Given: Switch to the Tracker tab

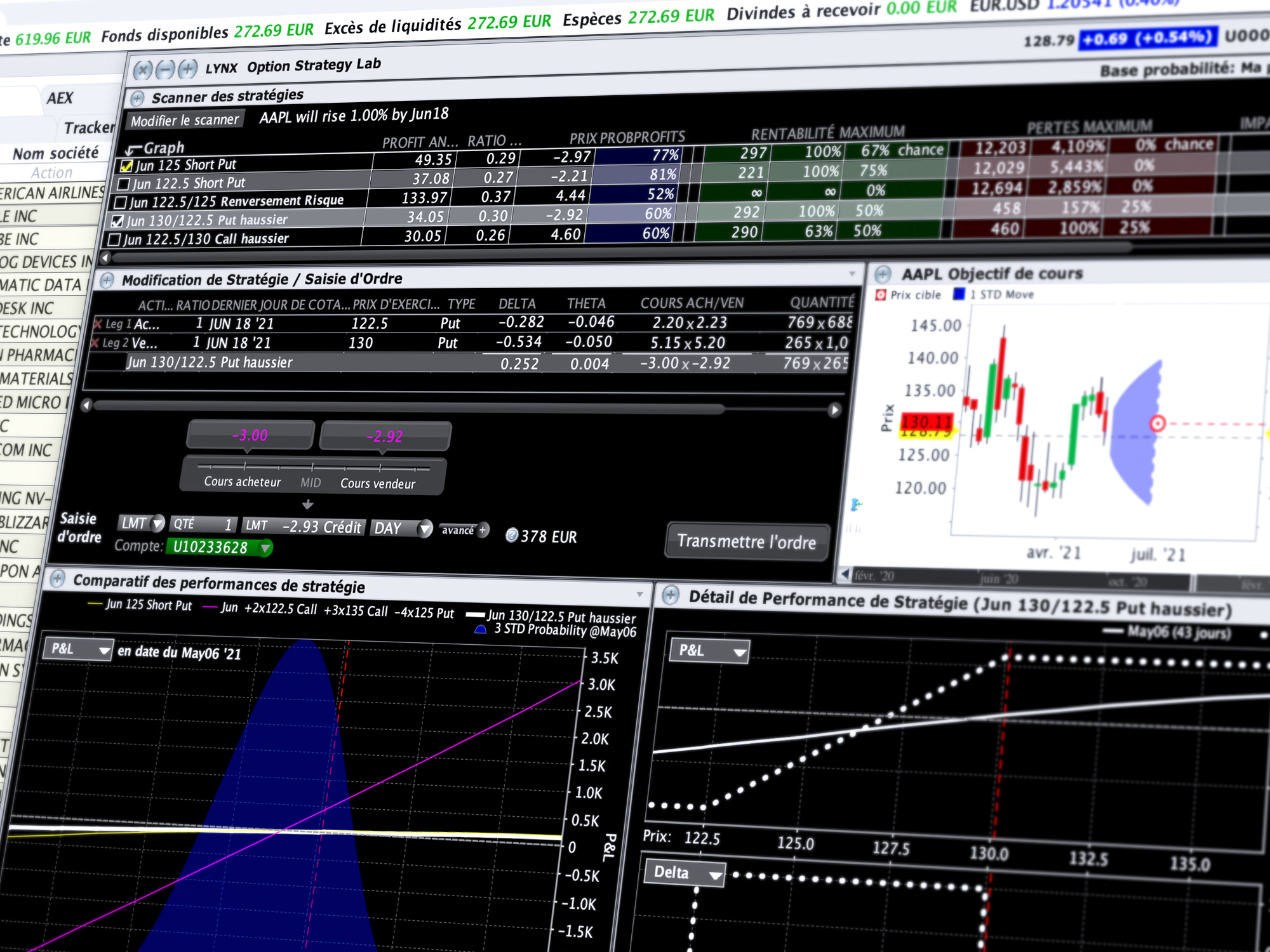Looking at the screenshot, I should coord(90,128).
